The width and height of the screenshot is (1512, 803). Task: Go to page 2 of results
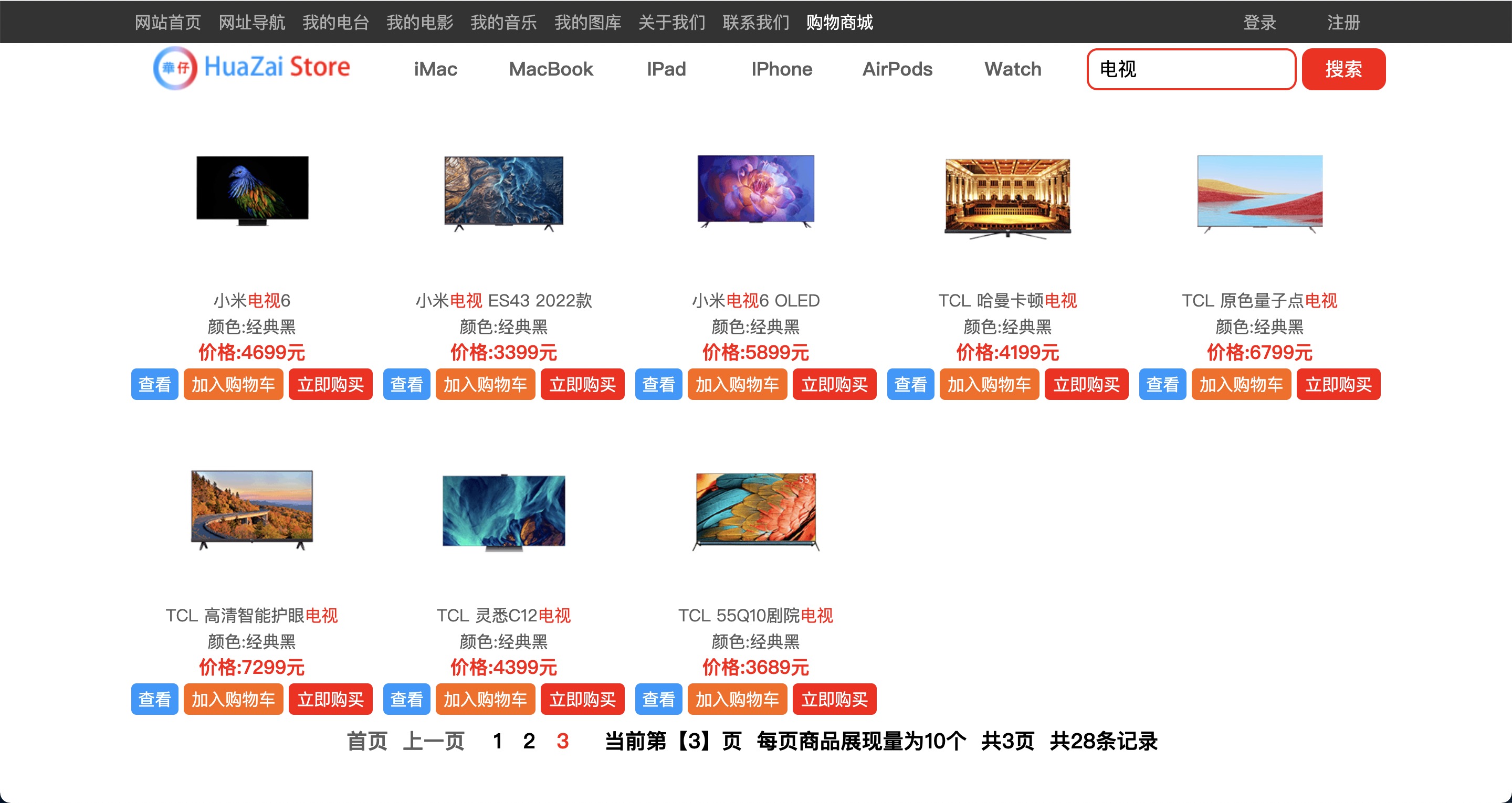click(x=529, y=741)
